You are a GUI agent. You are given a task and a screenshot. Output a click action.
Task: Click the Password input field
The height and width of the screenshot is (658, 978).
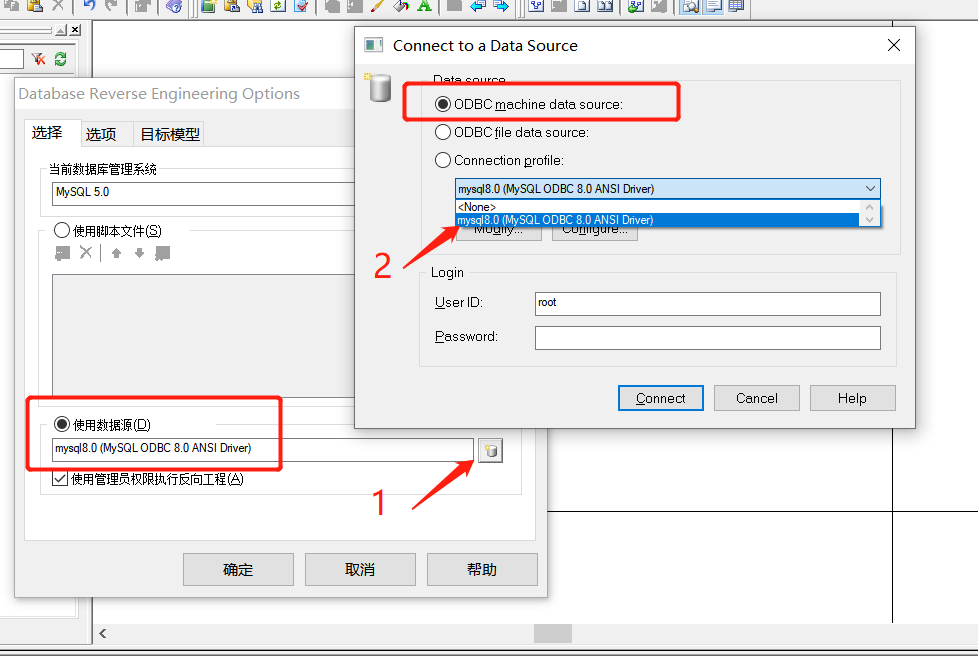point(707,338)
